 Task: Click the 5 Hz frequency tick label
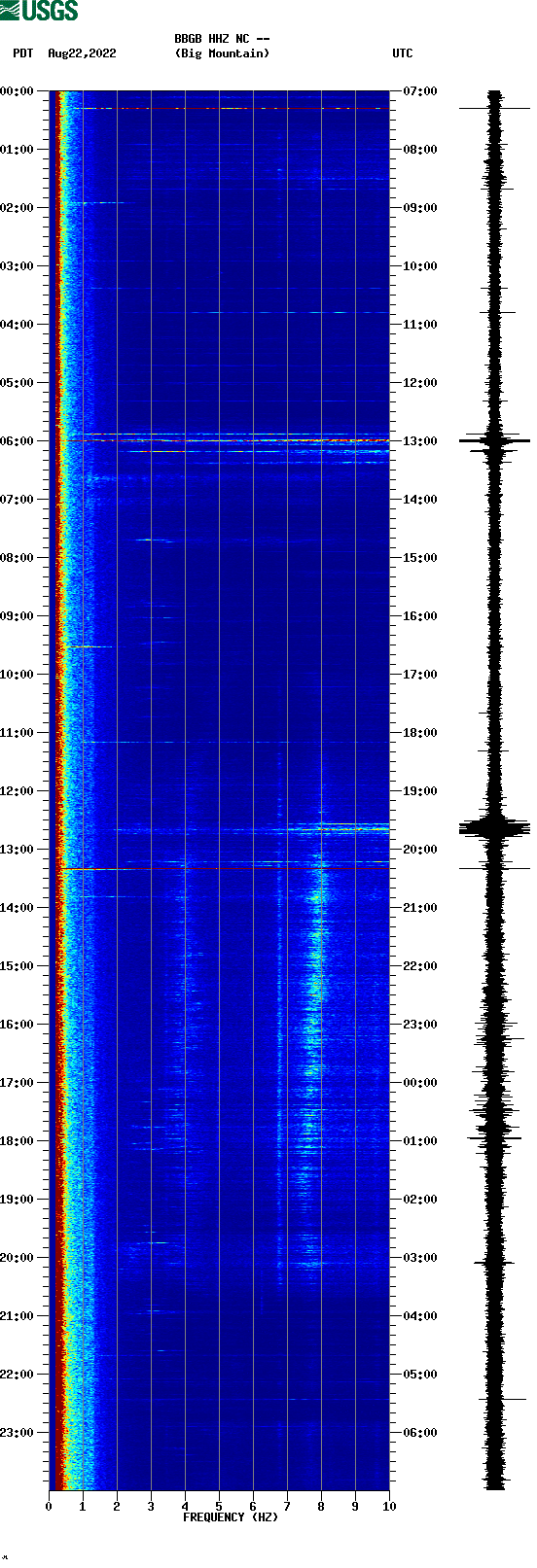coord(219,1507)
